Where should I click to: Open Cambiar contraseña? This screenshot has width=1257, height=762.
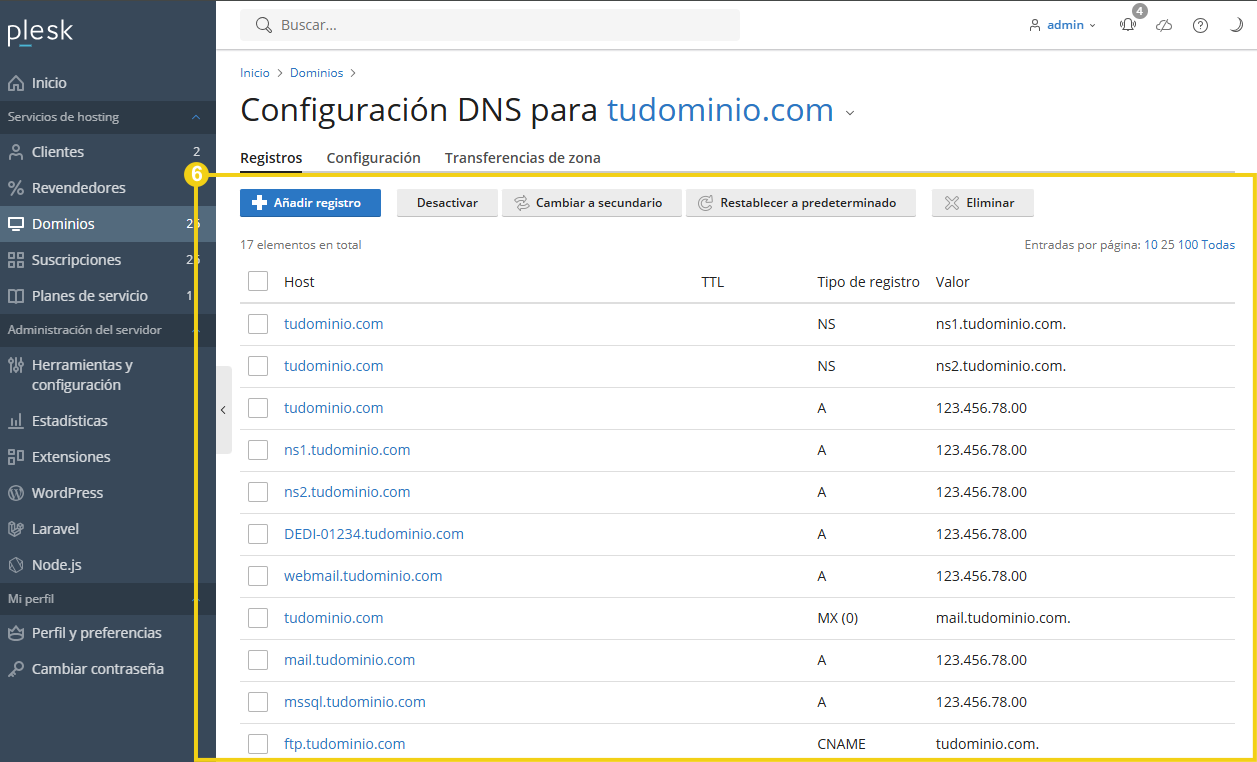click(x=107, y=669)
